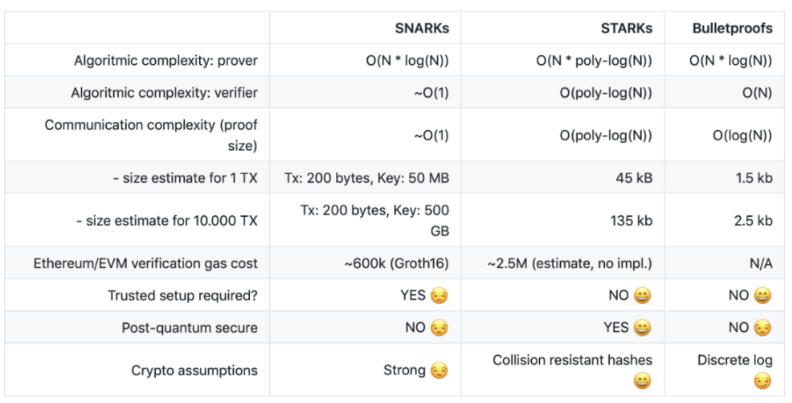Viewport: 792px width, 403px height.
Task: Click the O(N * poly-log(N)) prover cell
Action: click(x=594, y=61)
